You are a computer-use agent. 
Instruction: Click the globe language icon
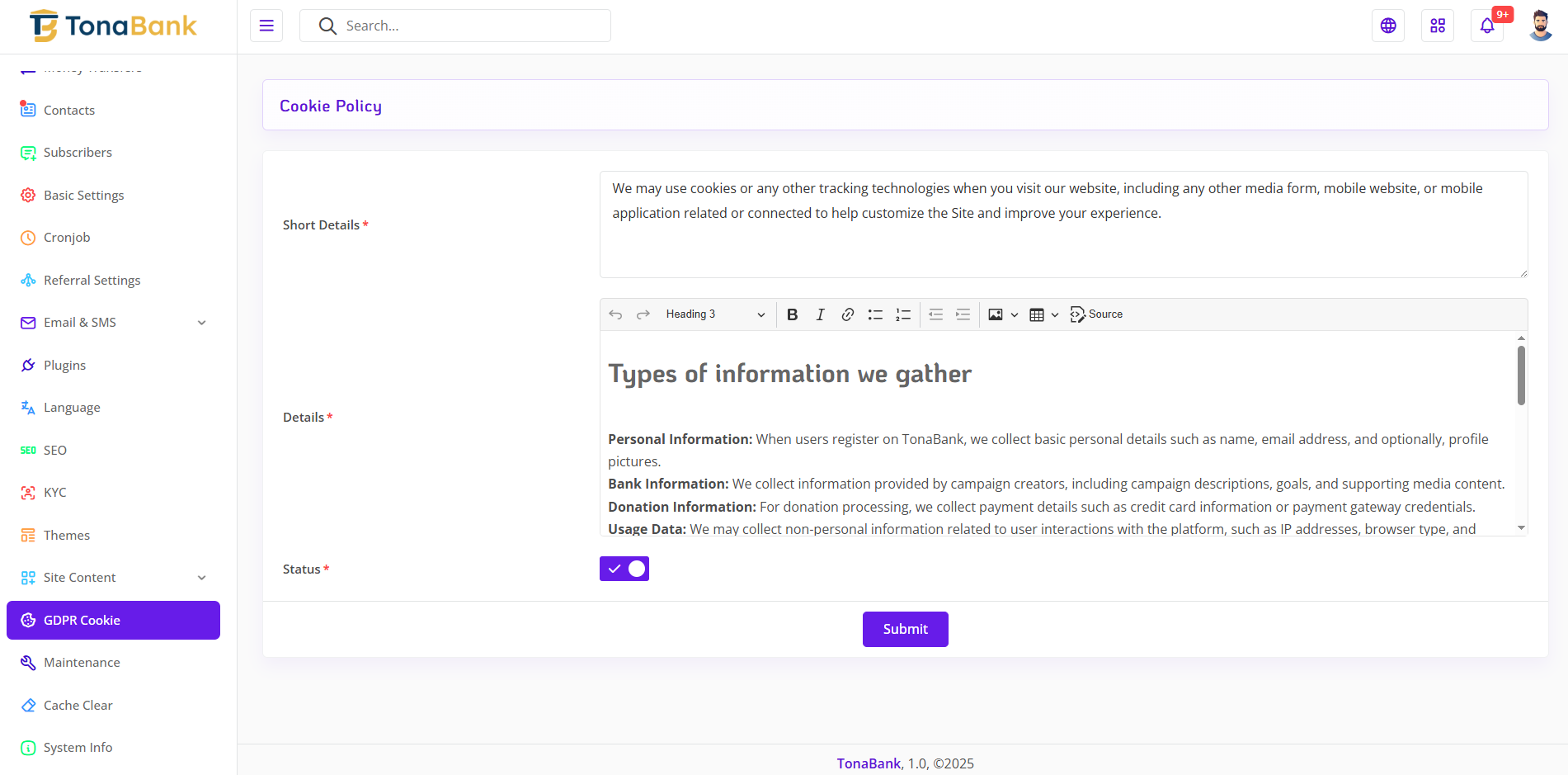(1388, 26)
